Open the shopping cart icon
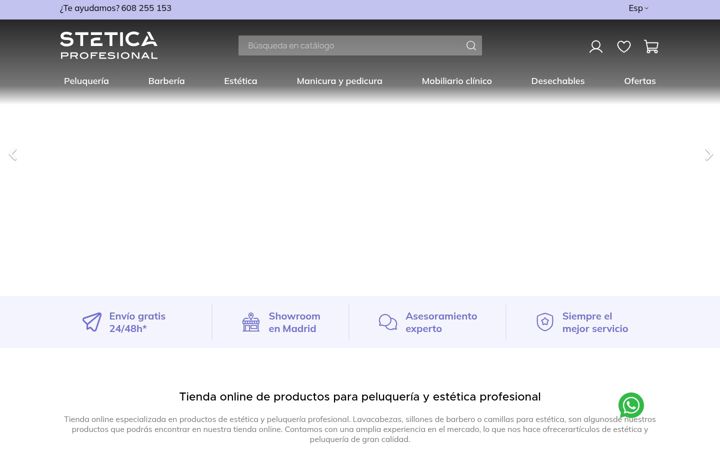Screen dimensions: 720x450 [x=651, y=46]
